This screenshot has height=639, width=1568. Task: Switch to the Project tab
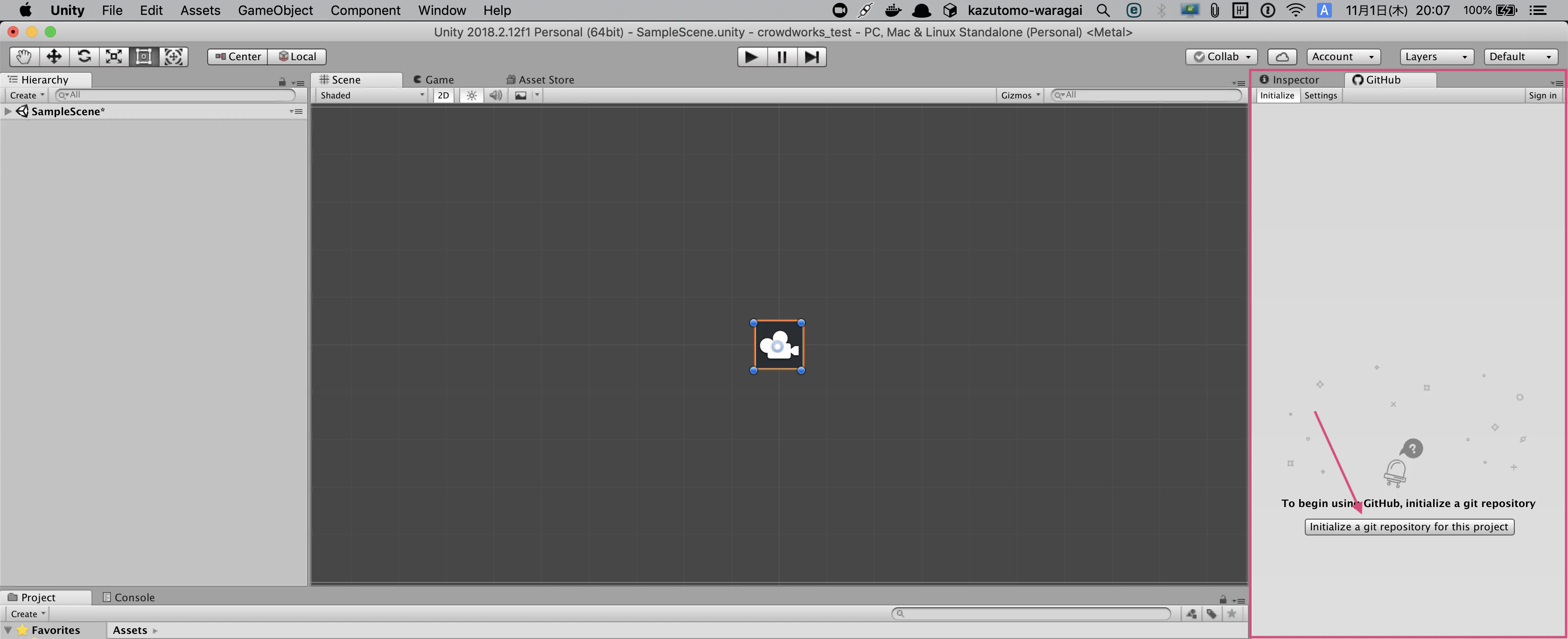(46, 597)
